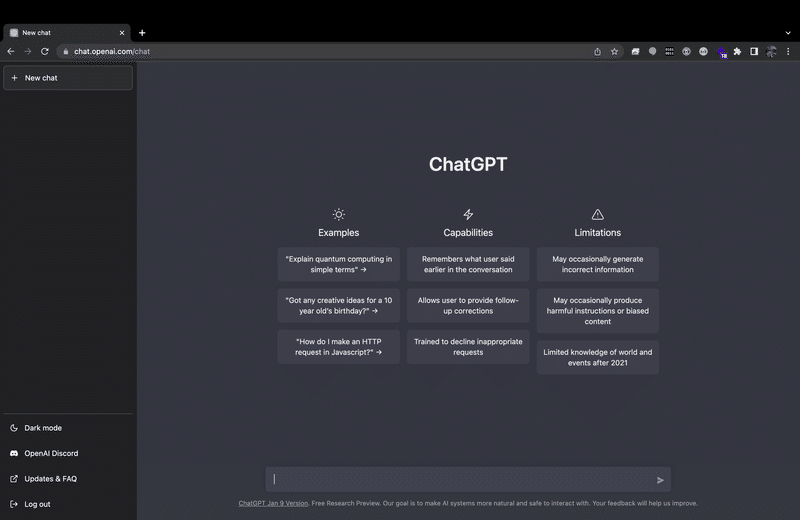Click the share page icon in address bar

click(597, 51)
